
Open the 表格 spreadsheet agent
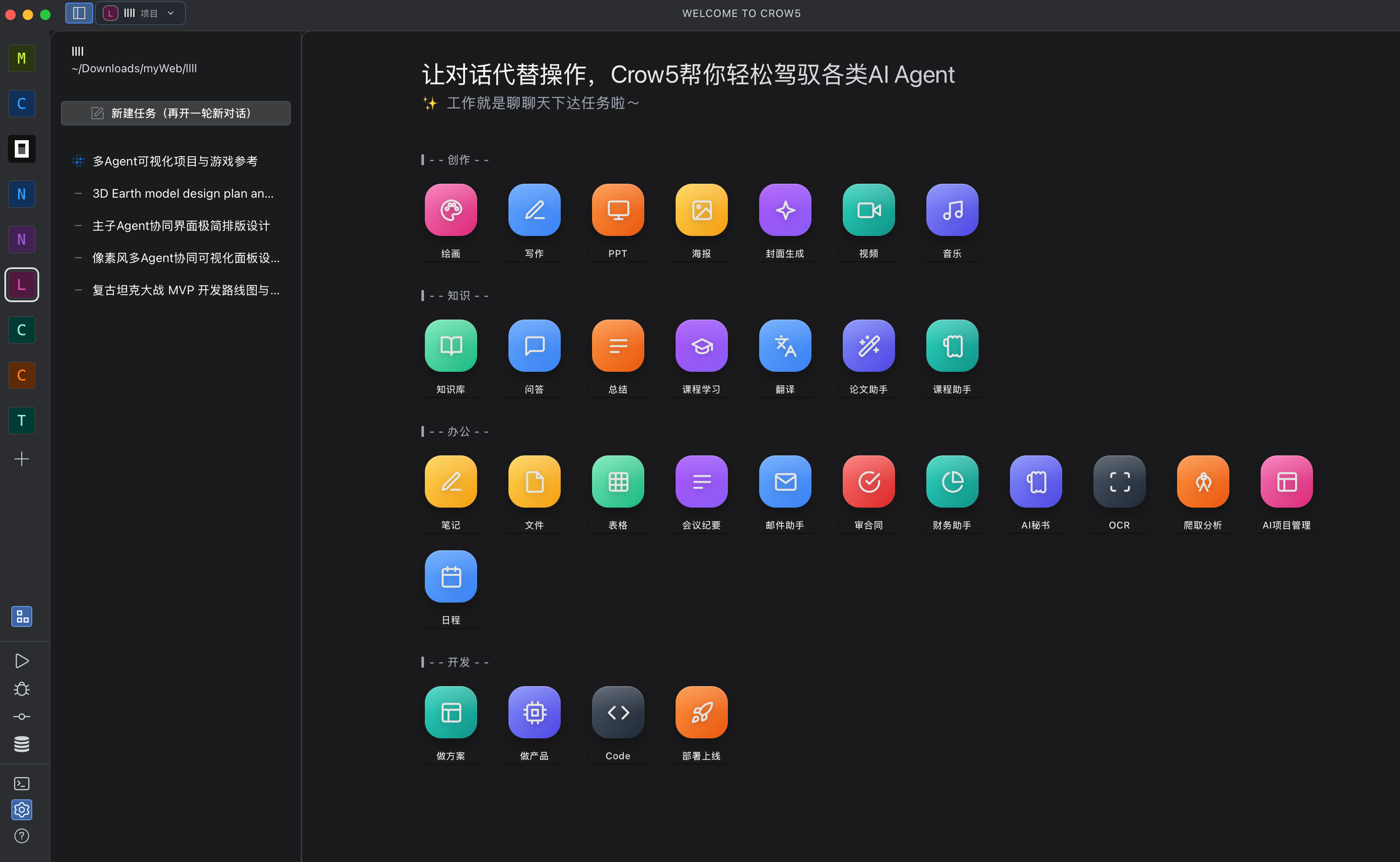pyautogui.click(x=618, y=481)
